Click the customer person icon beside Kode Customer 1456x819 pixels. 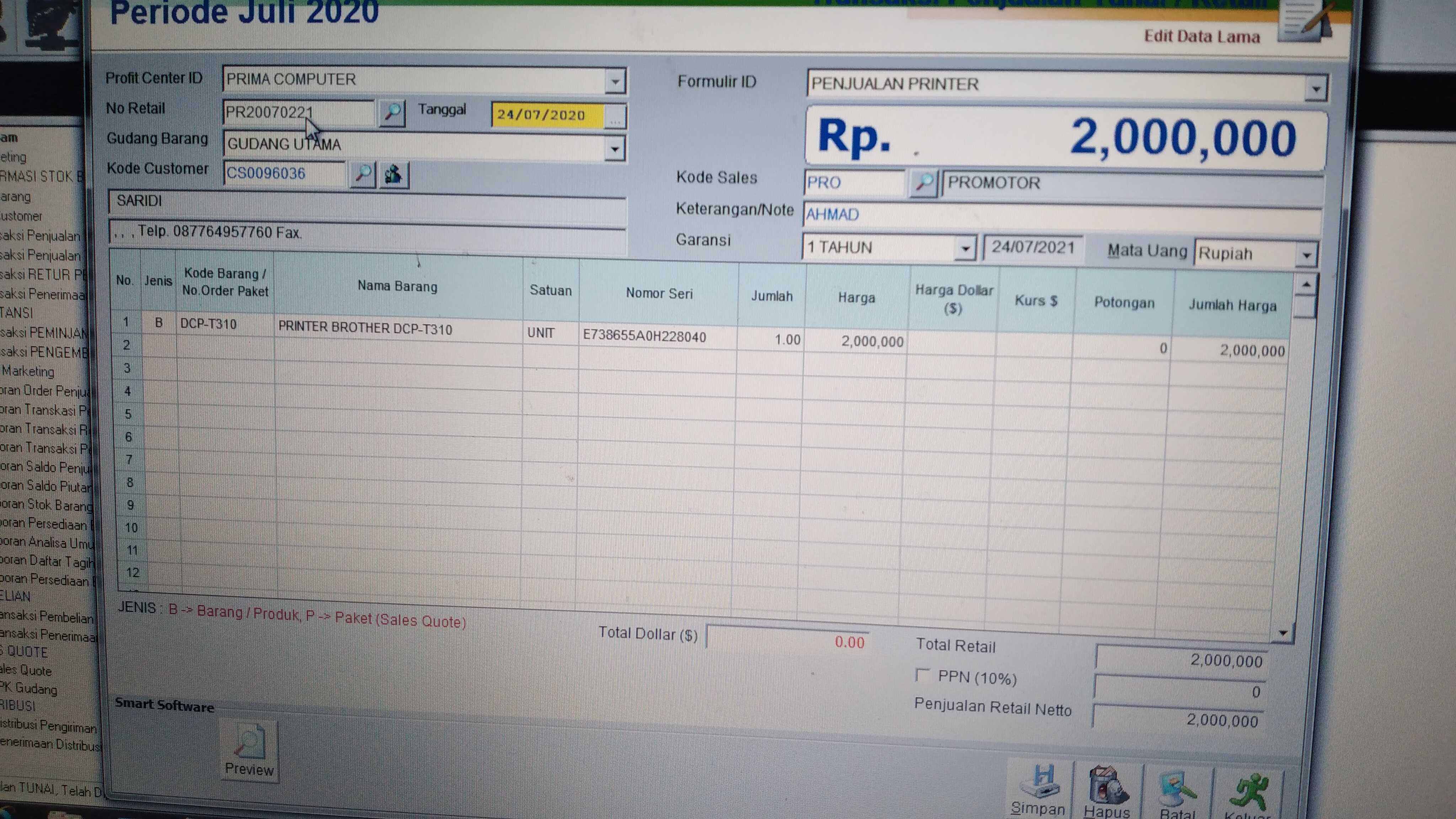click(394, 174)
